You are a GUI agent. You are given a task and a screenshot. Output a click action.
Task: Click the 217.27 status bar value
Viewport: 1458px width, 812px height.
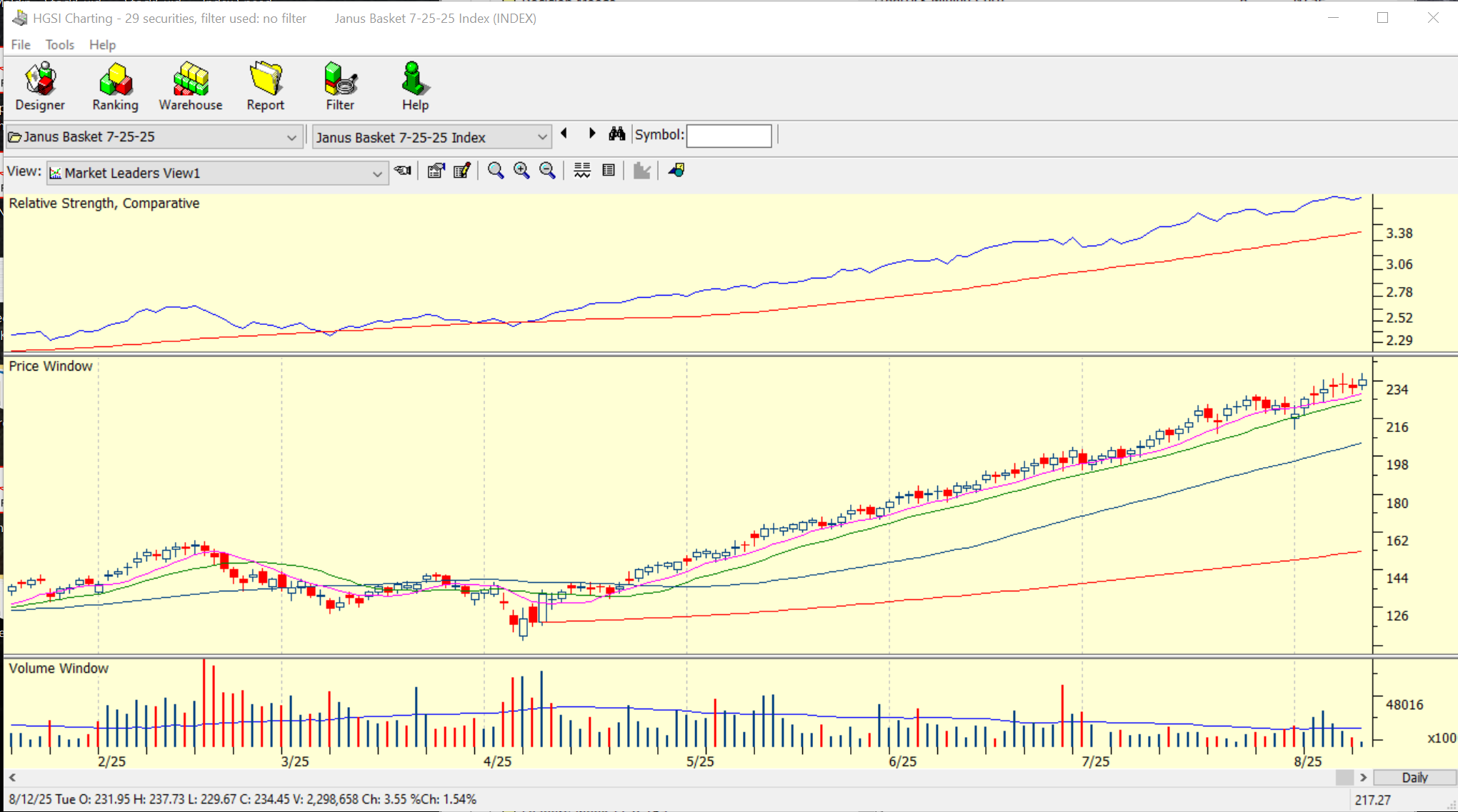tap(1373, 801)
